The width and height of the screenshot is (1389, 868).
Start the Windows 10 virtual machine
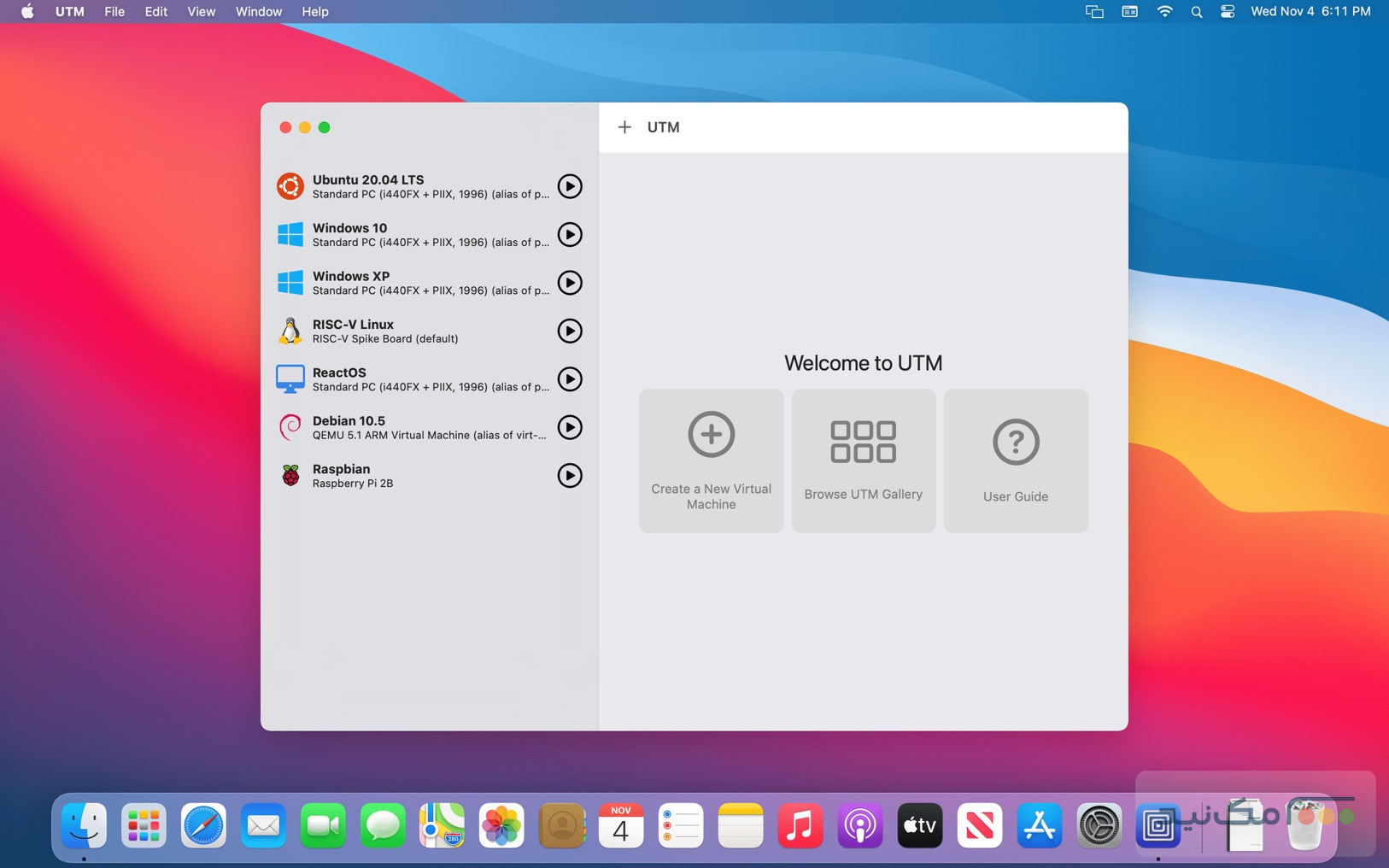[570, 235]
